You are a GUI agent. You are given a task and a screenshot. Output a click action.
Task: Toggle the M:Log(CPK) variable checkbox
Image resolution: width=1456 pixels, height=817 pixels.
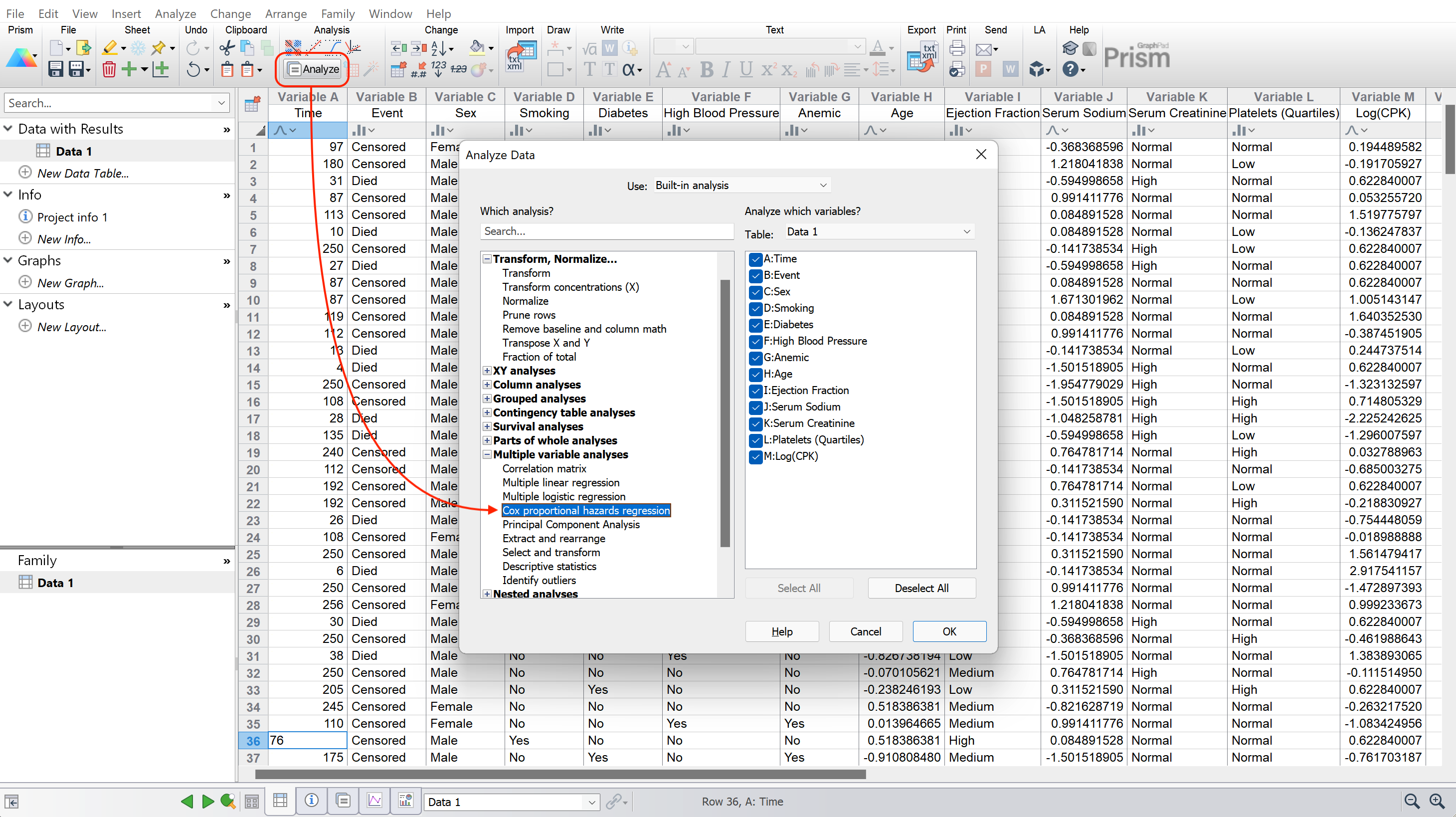[755, 456]
